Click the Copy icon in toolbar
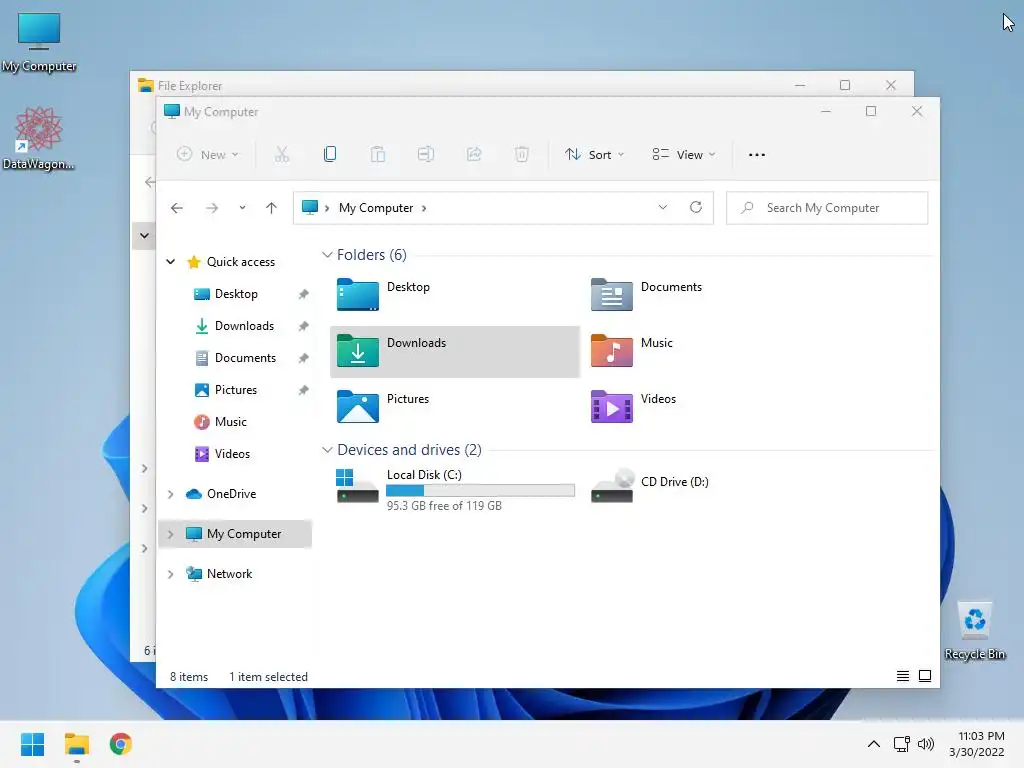Viewport: 1024px width, 768px height. point(330,154)
